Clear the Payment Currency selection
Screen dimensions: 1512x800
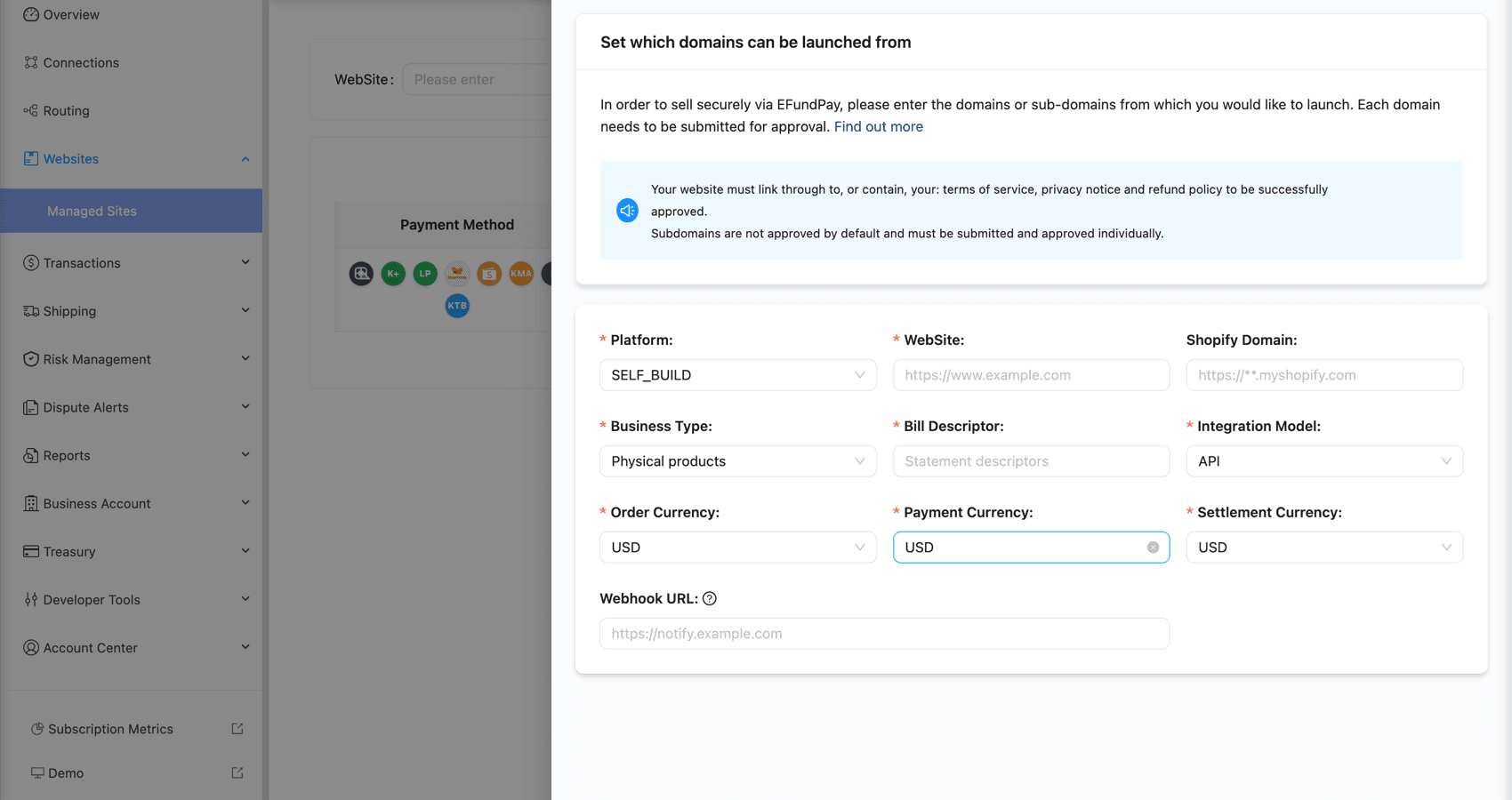click(x=1153, y=548)
